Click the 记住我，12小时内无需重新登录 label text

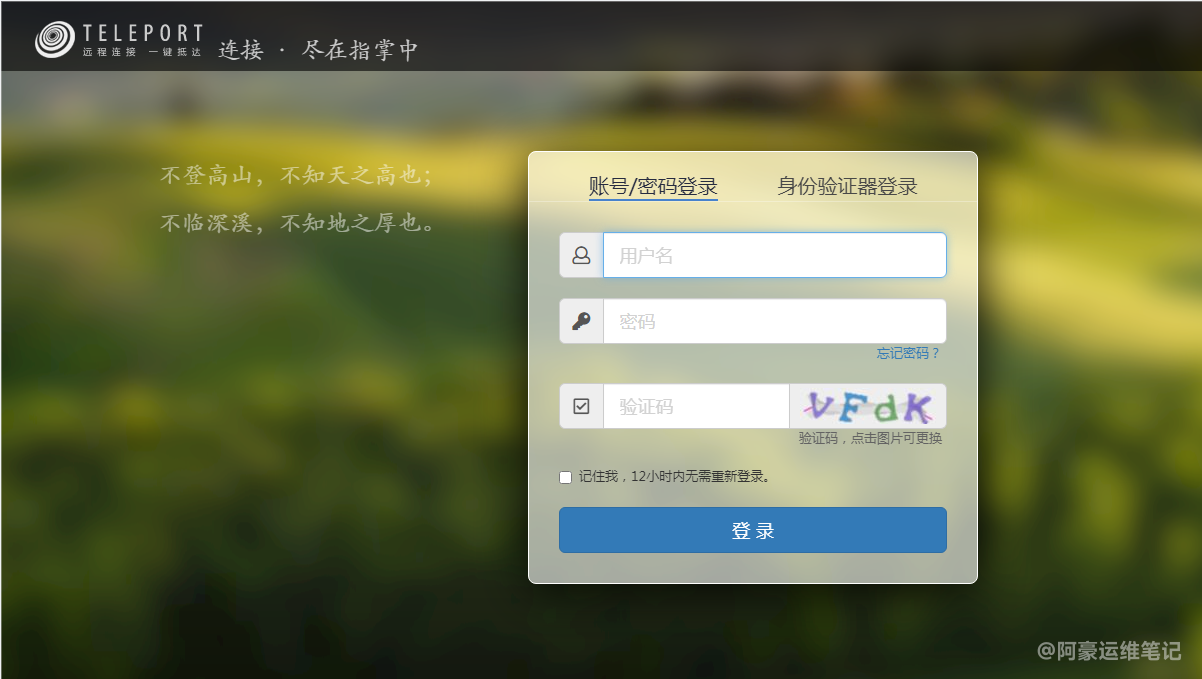pos(675,477)
